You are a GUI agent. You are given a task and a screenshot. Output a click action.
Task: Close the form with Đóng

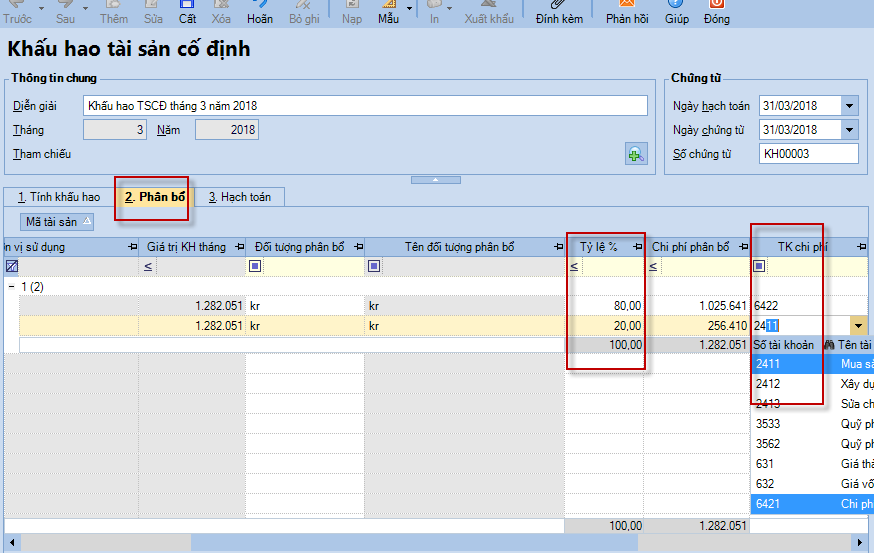(717, 13)
